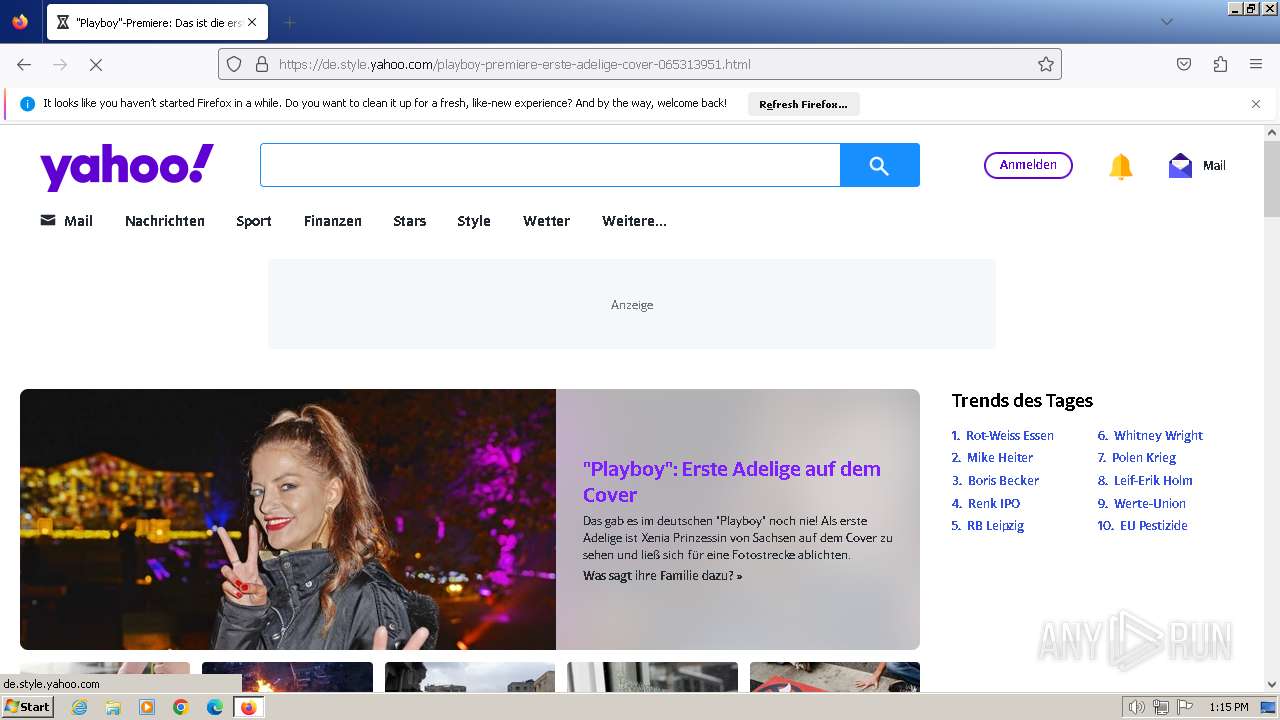
Task: Dismiss the Refresh Firefox notification bar
Action: (1256, 104)
